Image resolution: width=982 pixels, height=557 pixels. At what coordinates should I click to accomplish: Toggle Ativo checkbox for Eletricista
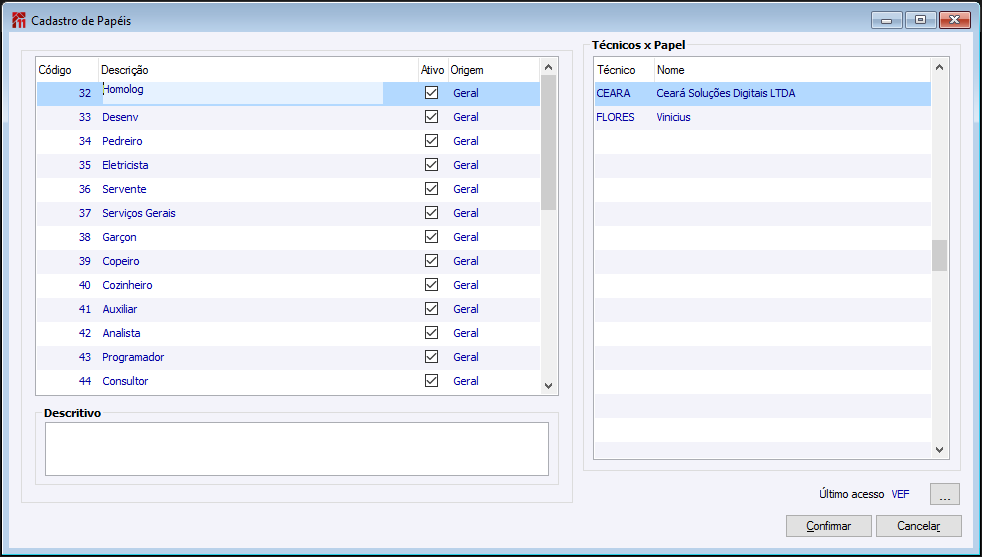point(432,165)
